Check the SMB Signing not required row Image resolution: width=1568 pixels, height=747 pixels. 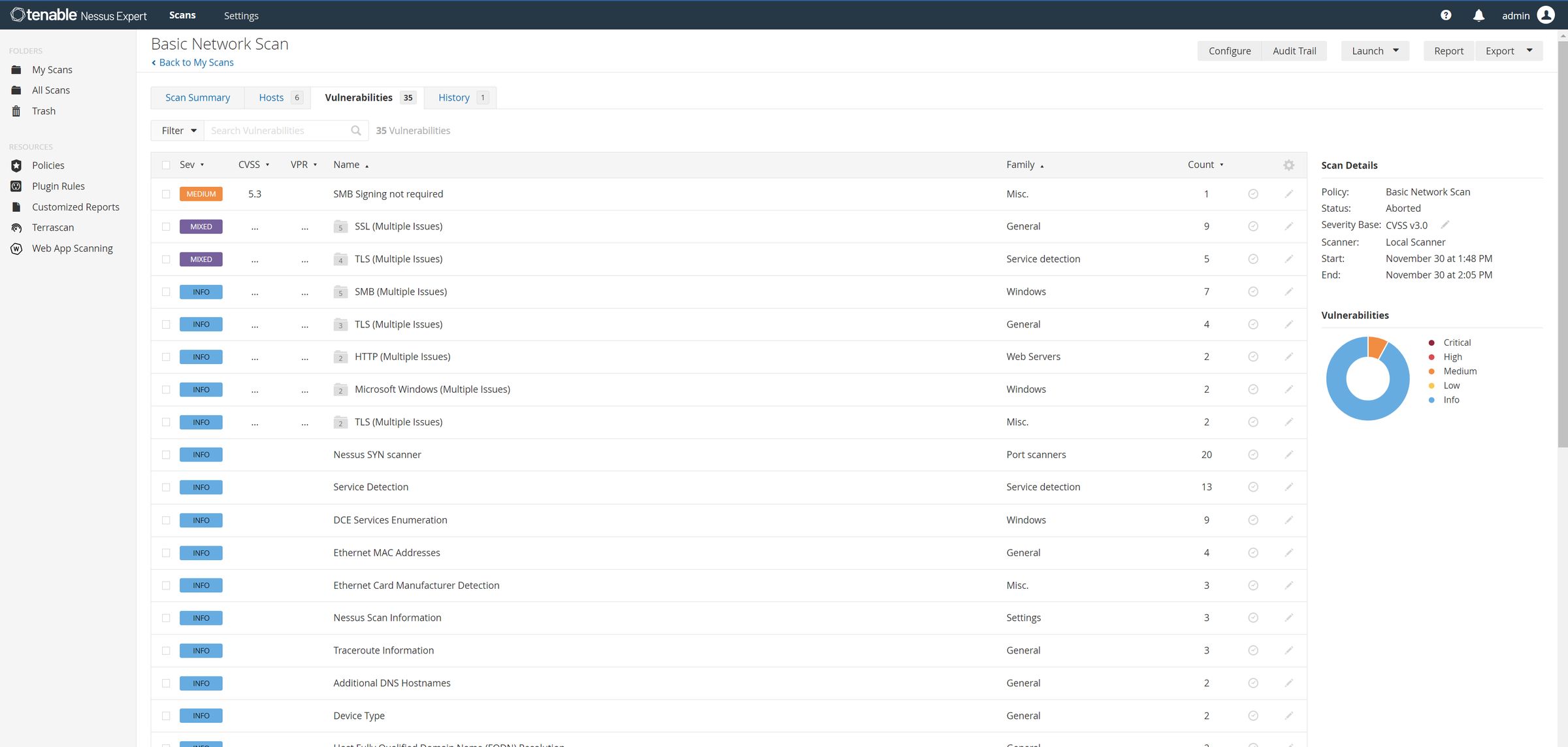[x=167, y=193]
